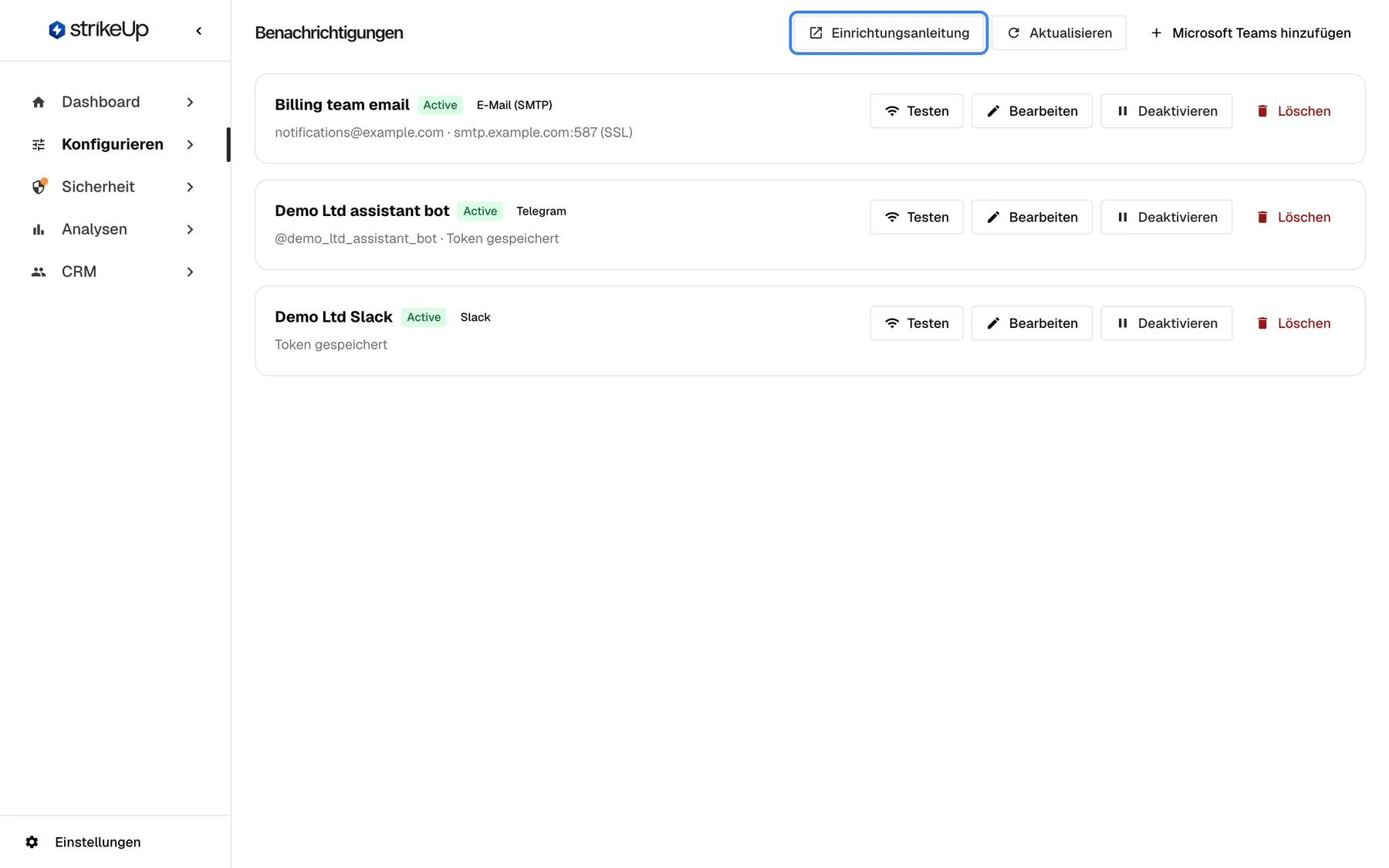Click the Demo Ltd Slack title

click(x=333, y=317)
